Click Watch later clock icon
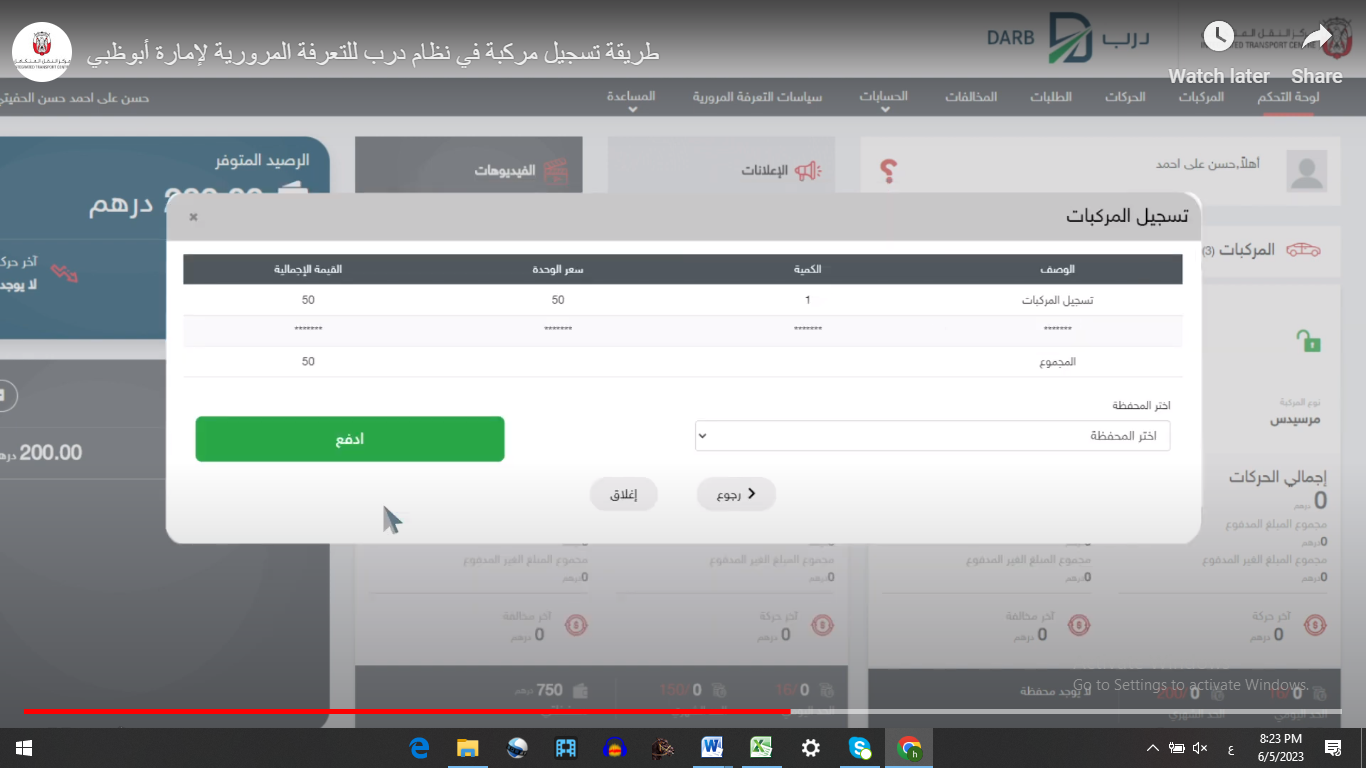The image size is (1366, 768). point(1218,37)
